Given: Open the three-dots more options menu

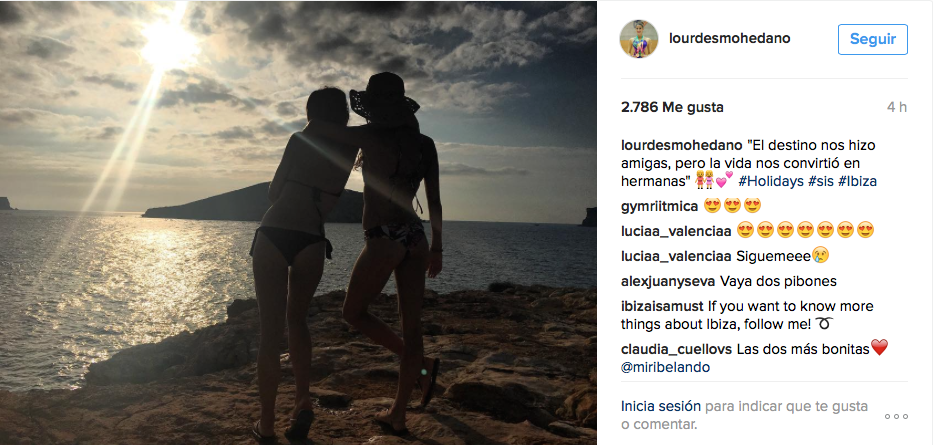Looking at the screenshot, I should 896,416.
